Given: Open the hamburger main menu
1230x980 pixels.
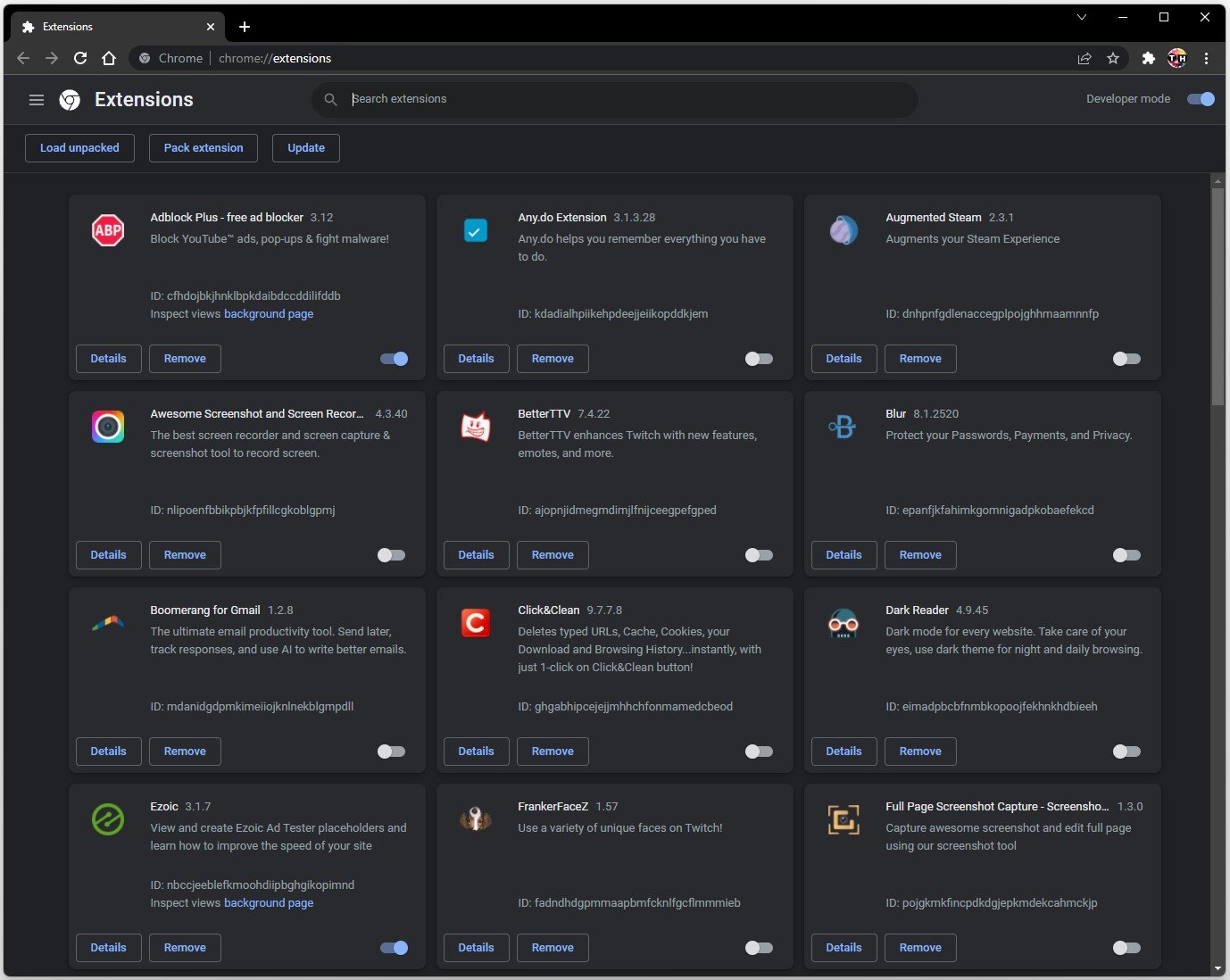Looking at the screenshot, I should (x=37, y=100).
